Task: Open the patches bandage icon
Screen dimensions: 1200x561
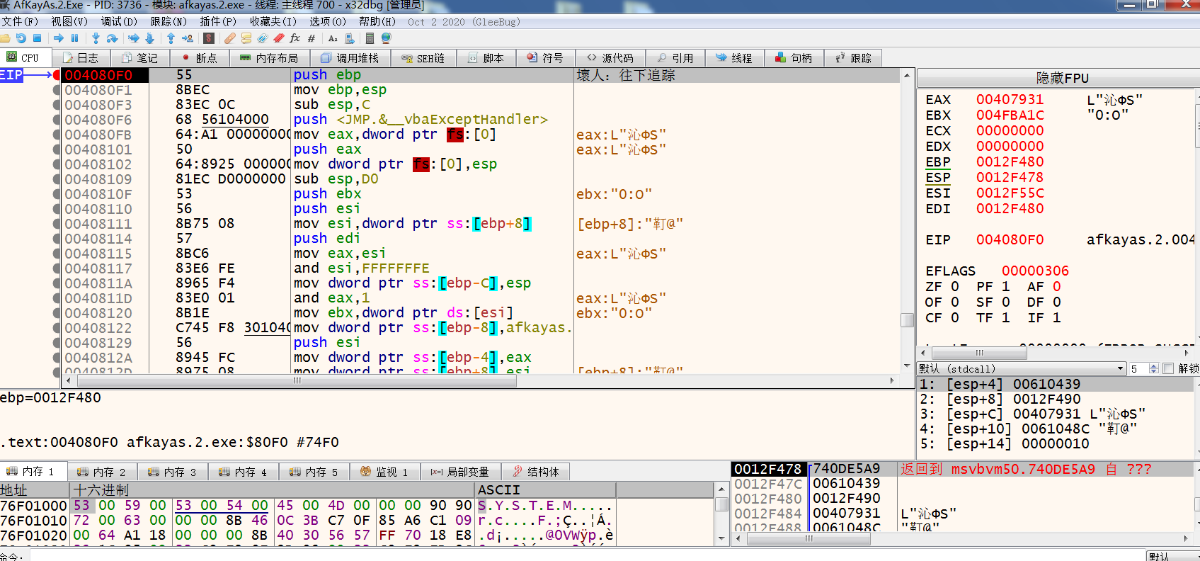Action: [x=230, y=38]
